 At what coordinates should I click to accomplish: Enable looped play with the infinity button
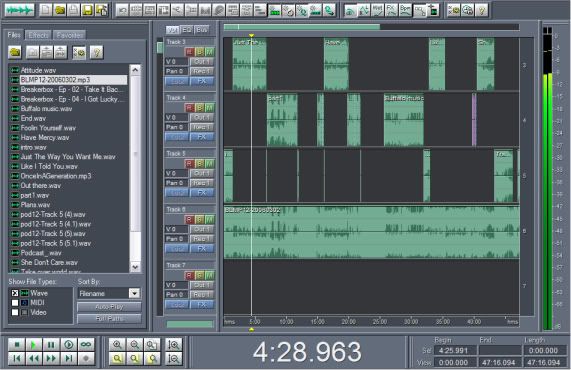tap(86, 344)
